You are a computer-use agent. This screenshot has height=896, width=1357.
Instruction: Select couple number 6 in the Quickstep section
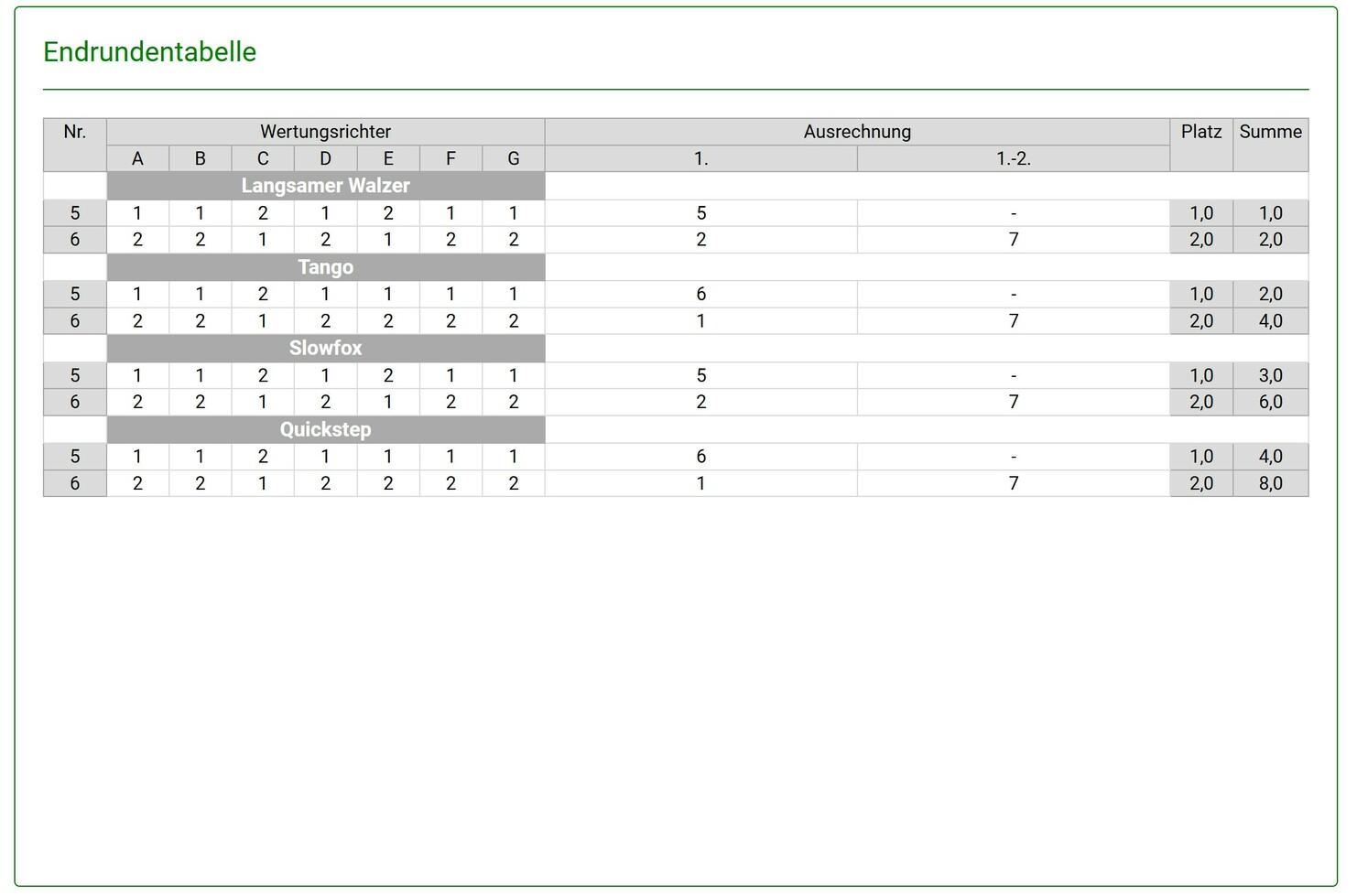coord(75,483)
